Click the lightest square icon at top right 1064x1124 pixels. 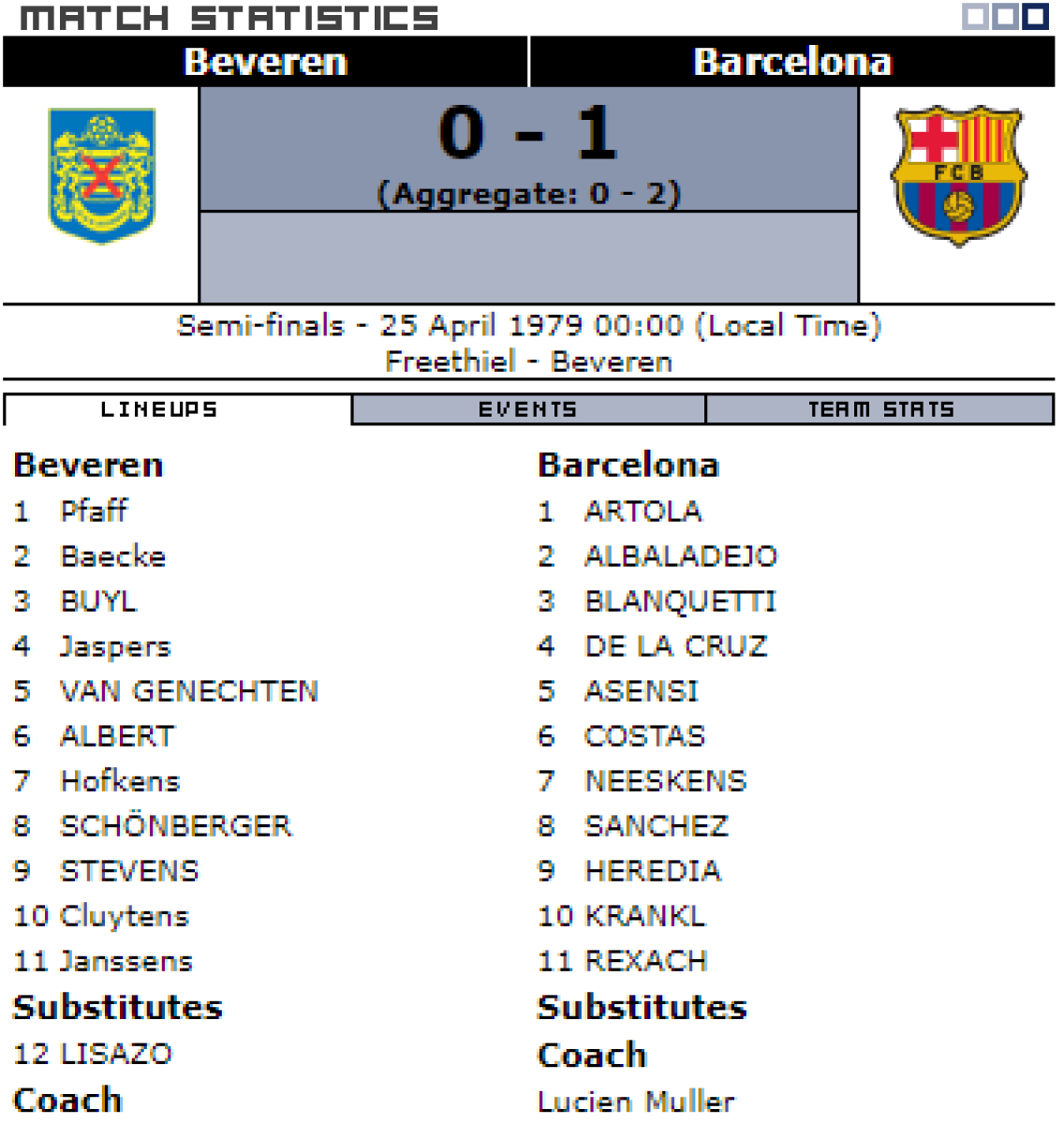coord(975,16)
